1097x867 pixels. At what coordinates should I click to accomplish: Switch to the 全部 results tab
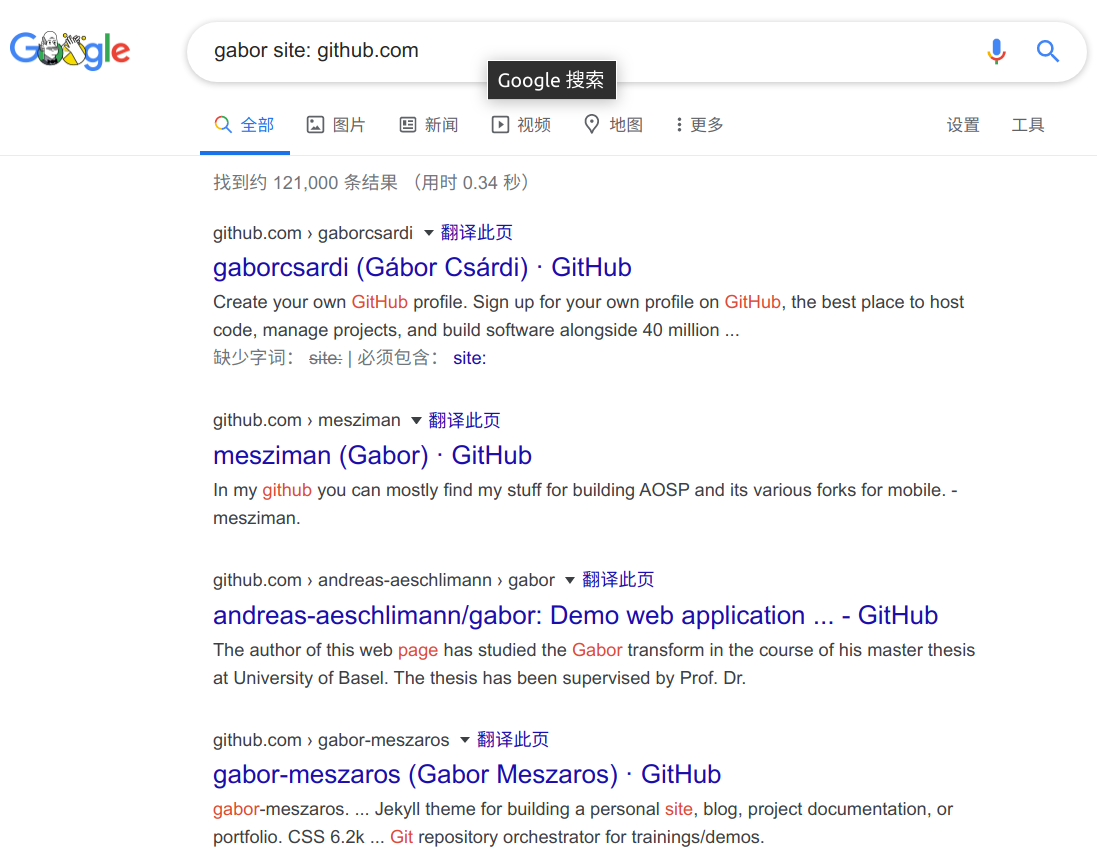tap(245, 125)
